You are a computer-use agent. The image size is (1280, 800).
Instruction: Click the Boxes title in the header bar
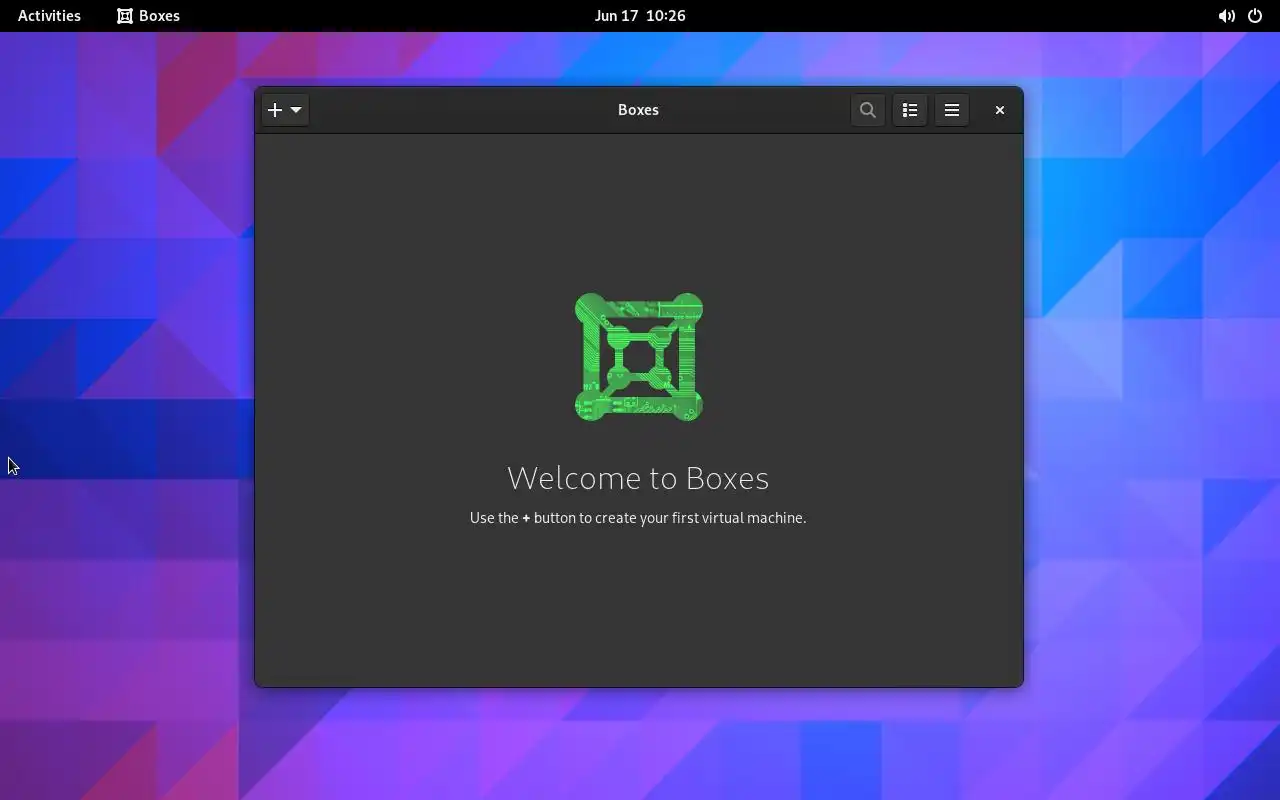[638, 110]
